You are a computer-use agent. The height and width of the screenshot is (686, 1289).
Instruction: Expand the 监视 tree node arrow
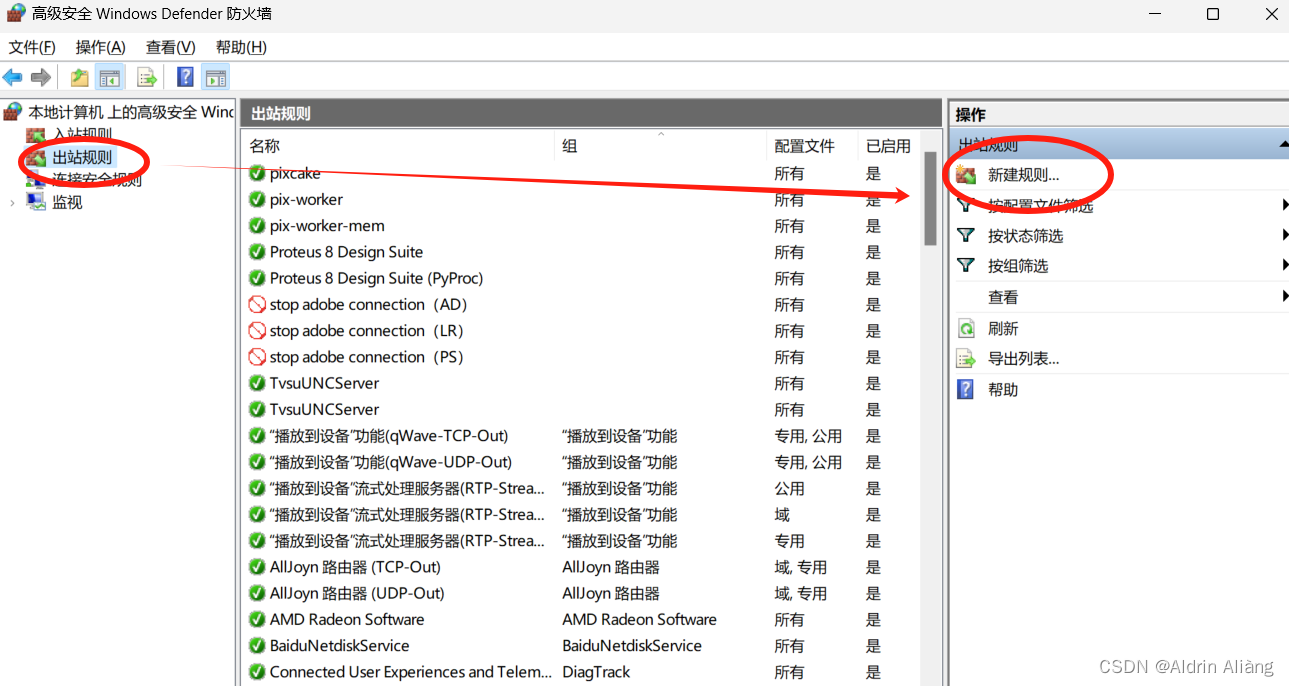[x=12, y=202]
